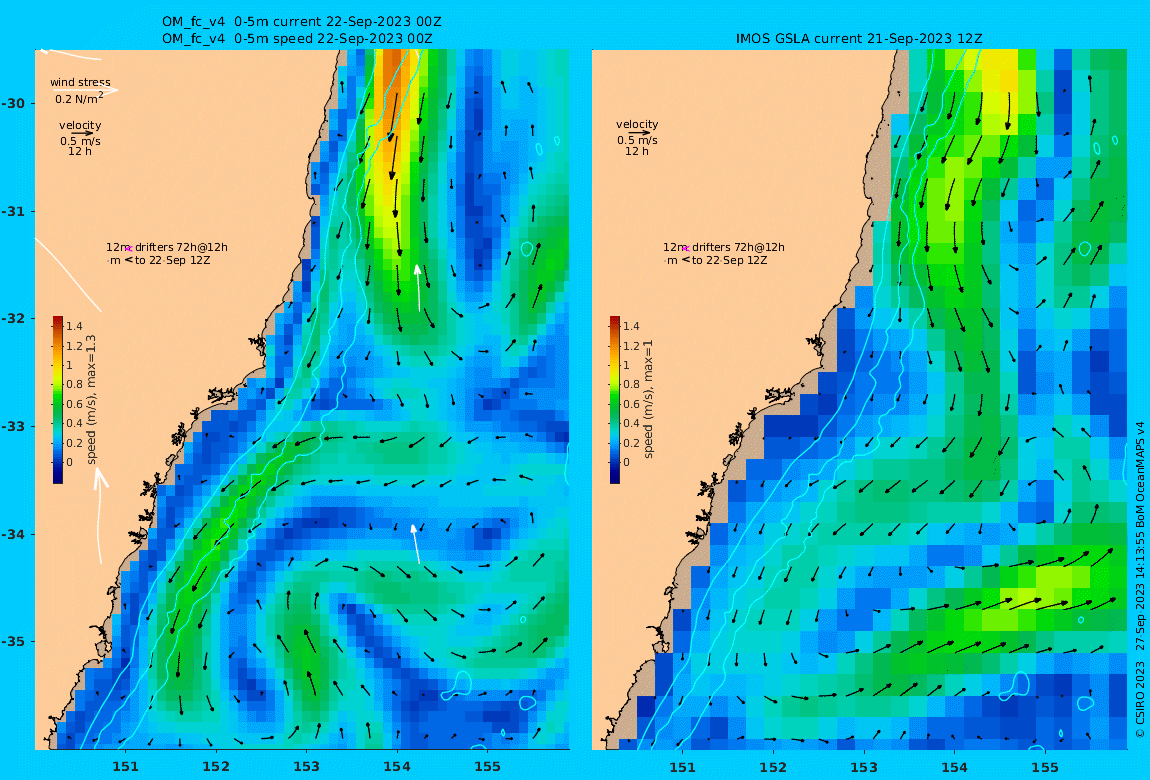Click the magenta drifter marker on left map
Screen dimensions: 1150x780
pyautogui.click(x=128, y=249)
